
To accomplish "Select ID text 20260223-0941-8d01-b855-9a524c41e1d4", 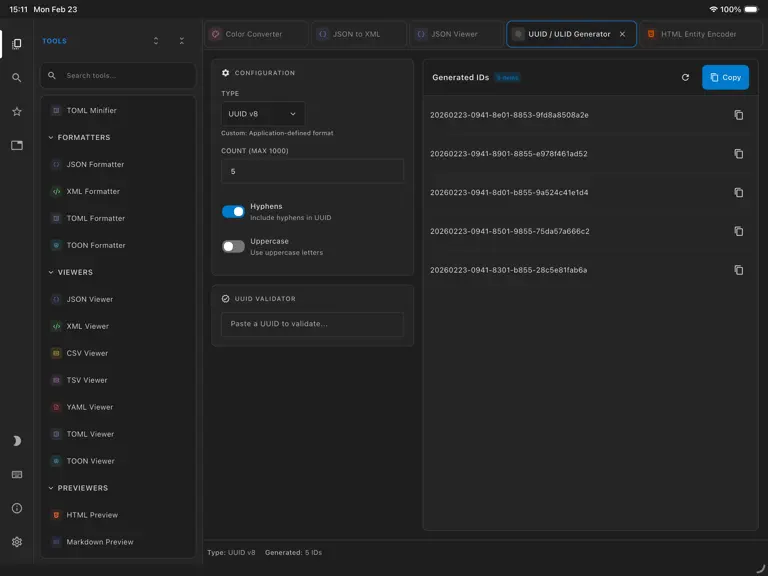I will pos(509,192).
